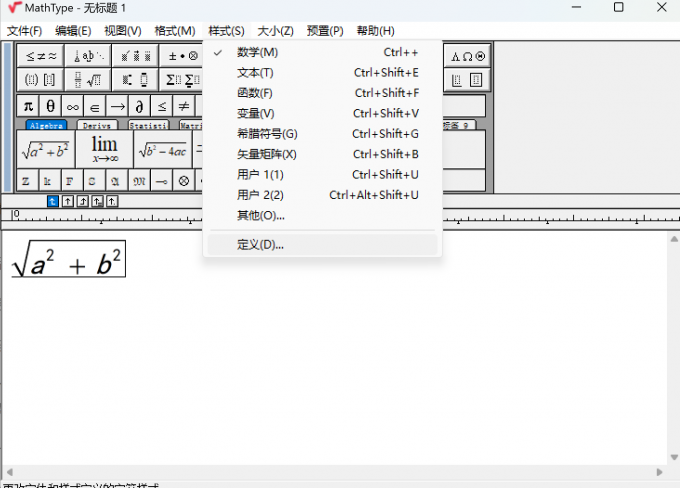The width and height of the screenshot is (680, 488).
Task: Click the vertical scrollbar up arrow
Action: tap(674, 239)
